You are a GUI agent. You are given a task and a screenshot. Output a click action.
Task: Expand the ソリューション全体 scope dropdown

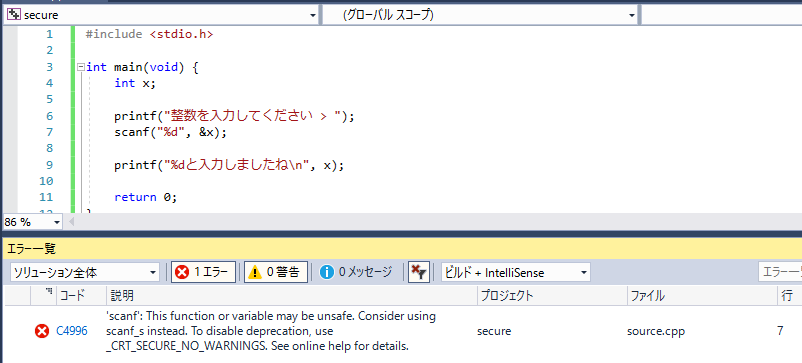pos(153,273)
